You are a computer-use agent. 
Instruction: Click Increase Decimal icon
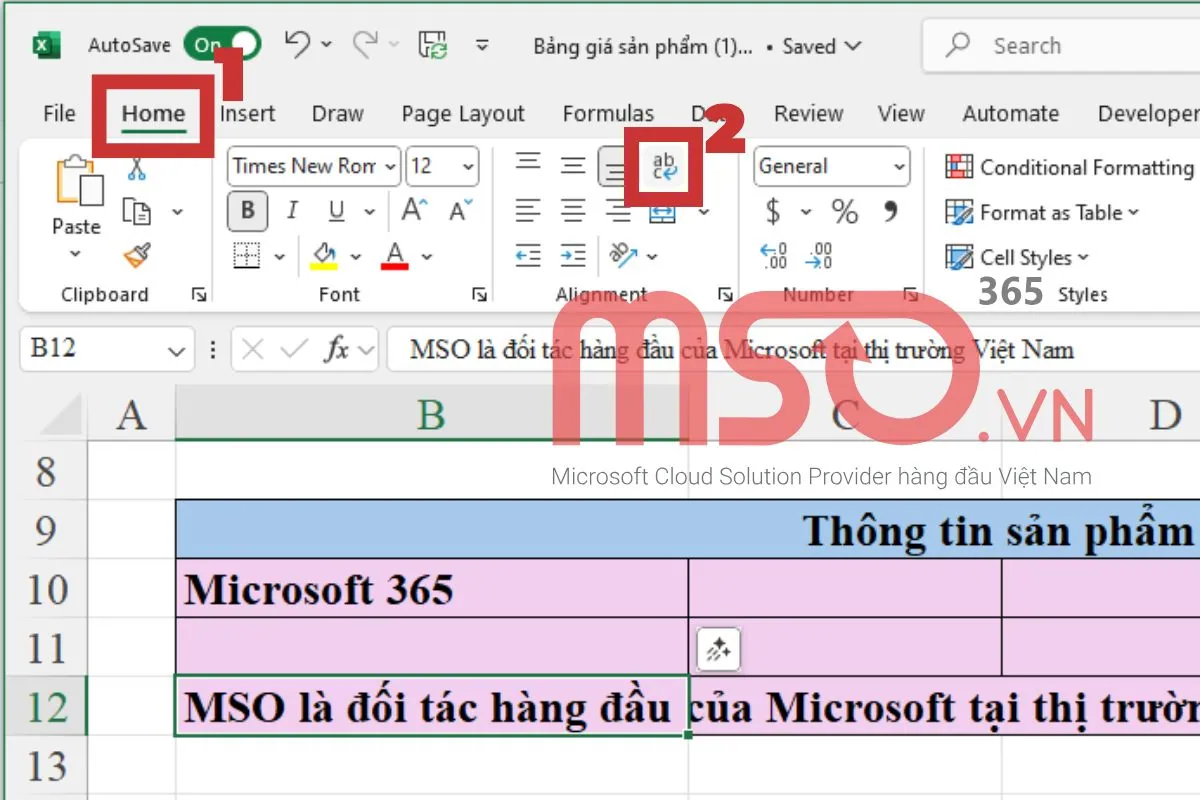(x=774, y=256)
